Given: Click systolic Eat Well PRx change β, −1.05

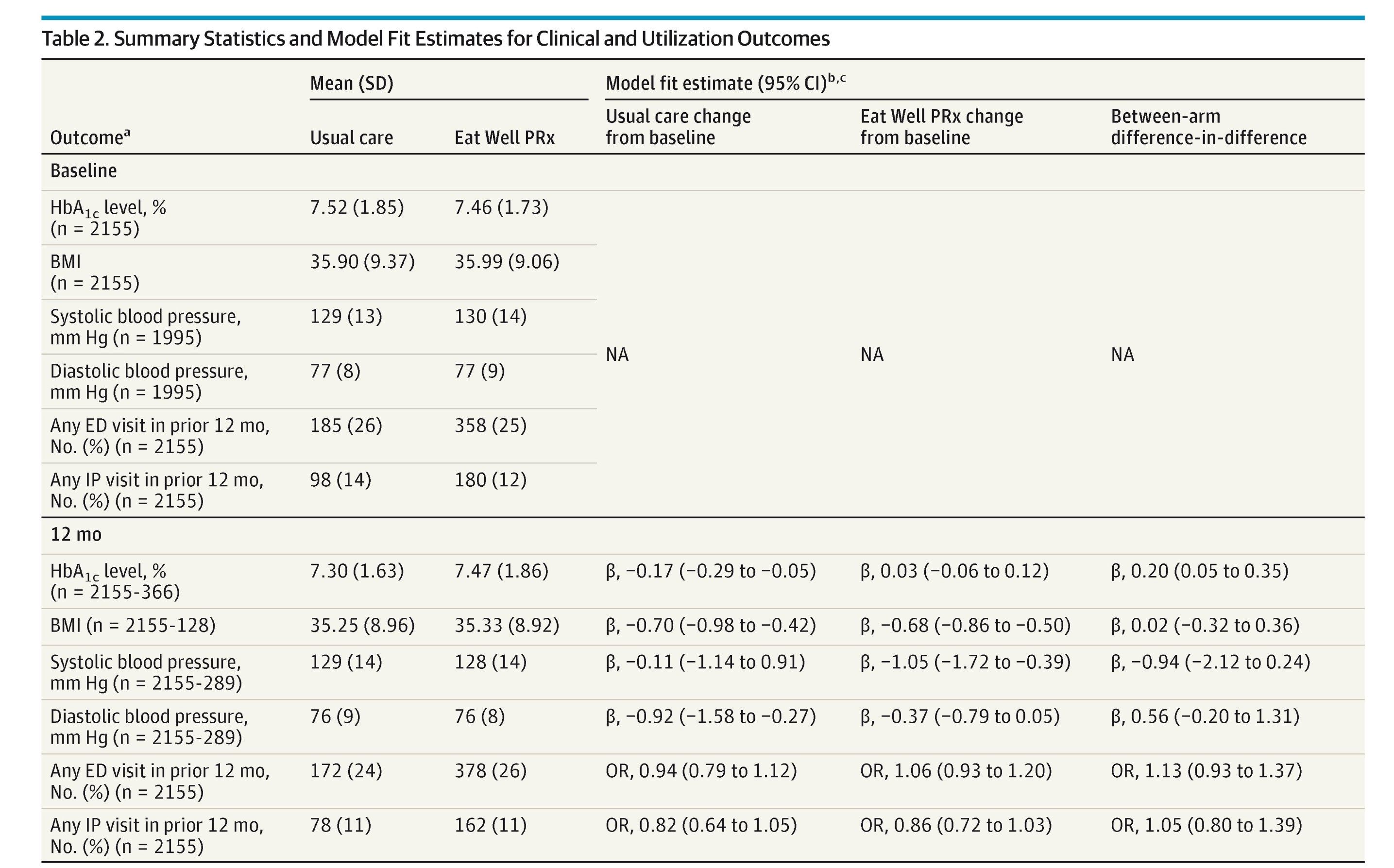Looking at the screenshot, I should [x=965, y=662].
